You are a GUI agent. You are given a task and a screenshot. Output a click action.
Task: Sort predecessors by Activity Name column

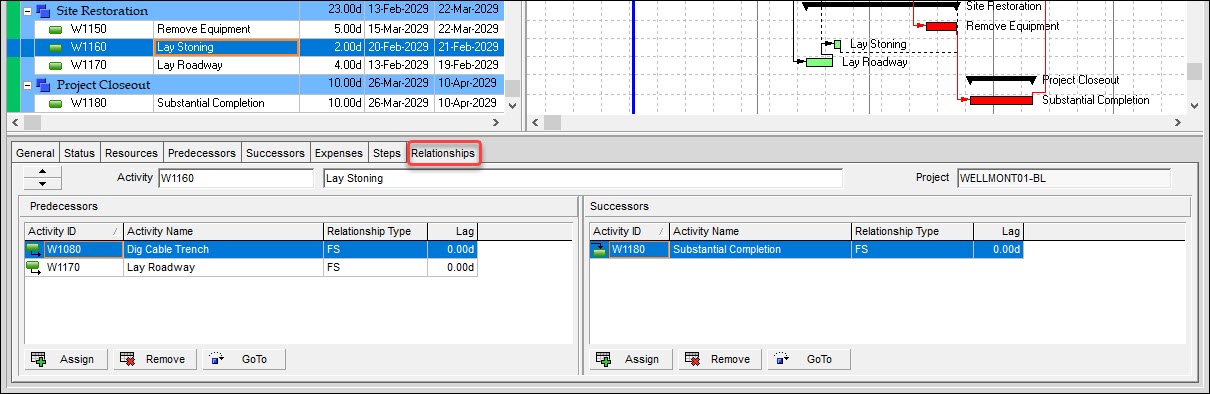click(223, 231)
